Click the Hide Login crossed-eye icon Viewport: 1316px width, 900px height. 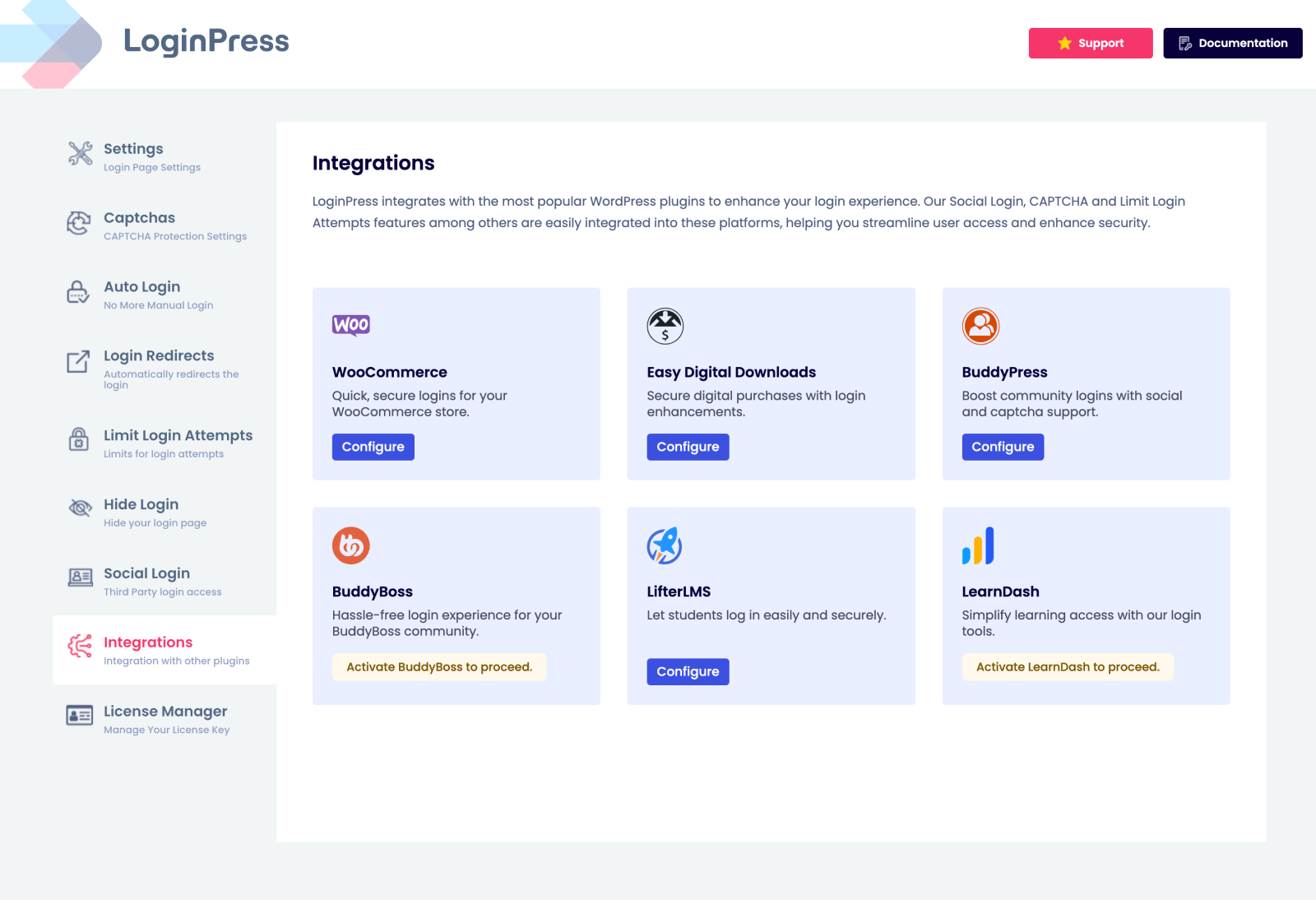[80, 508]
